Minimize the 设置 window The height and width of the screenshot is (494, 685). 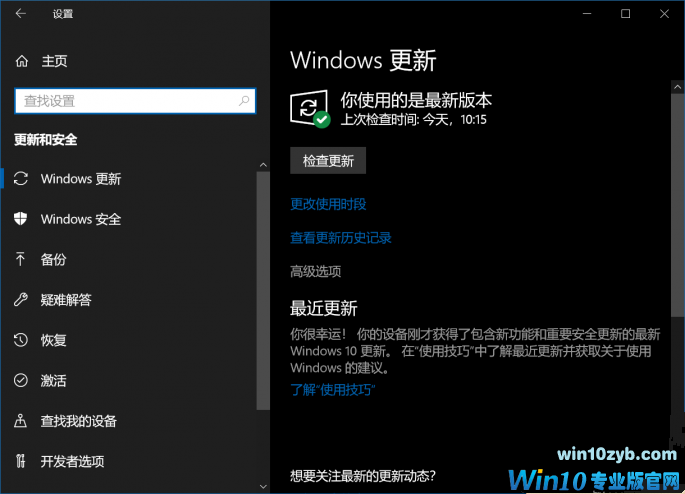(x=587, y=14)
